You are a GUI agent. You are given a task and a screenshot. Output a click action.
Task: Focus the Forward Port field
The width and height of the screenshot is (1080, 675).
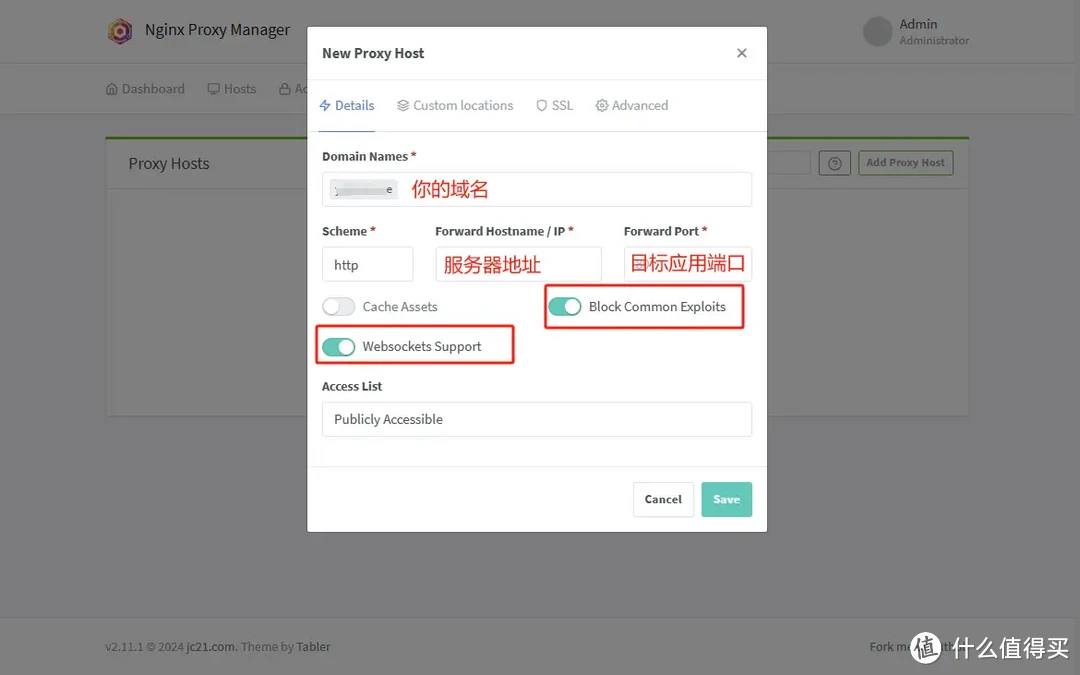687,264
